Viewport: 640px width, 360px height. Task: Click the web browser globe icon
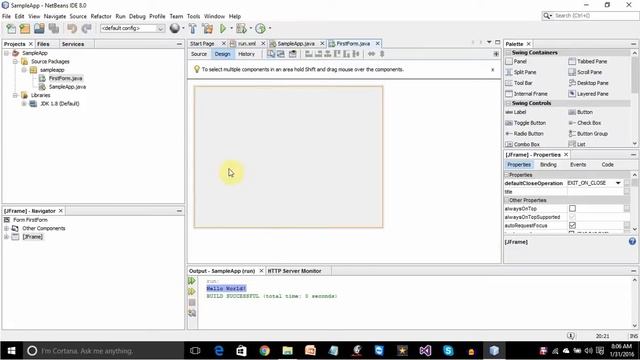[175, 28]
